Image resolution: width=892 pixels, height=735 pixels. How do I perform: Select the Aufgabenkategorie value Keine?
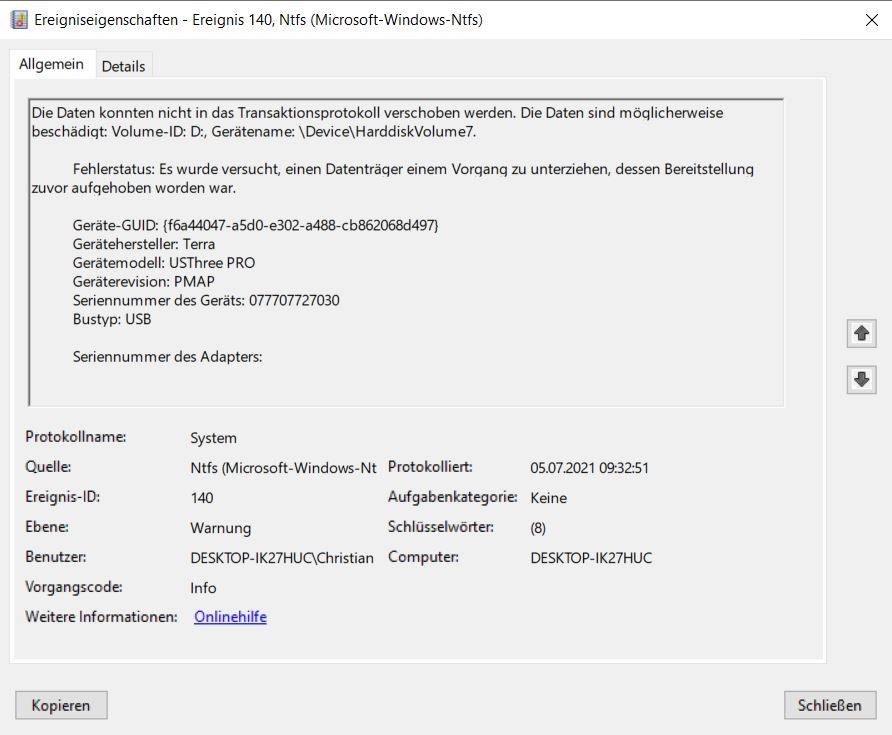pyautogui.click(x=548, y=498)
